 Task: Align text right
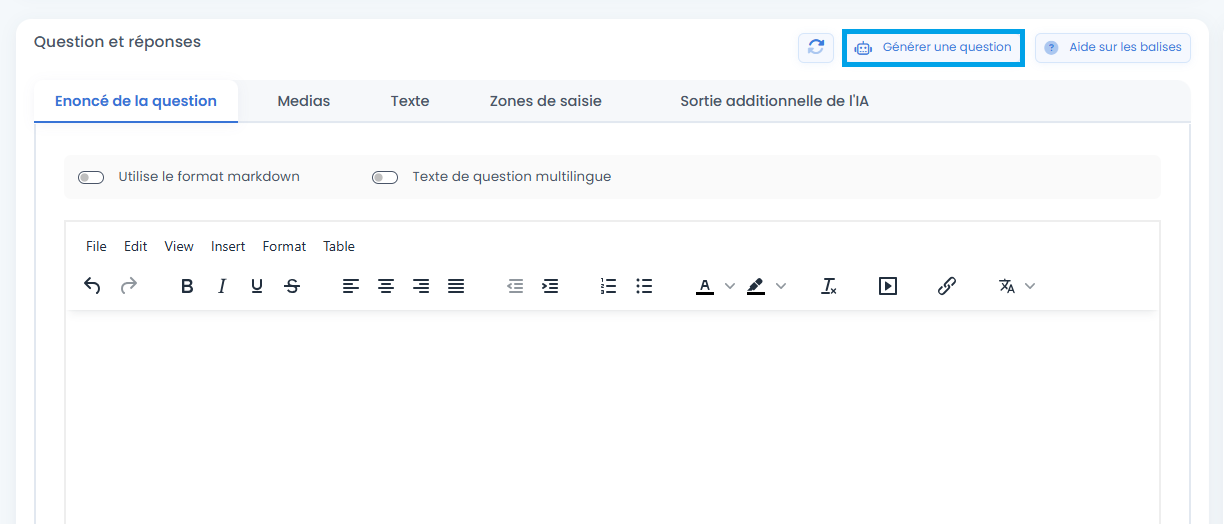point(421,286)
